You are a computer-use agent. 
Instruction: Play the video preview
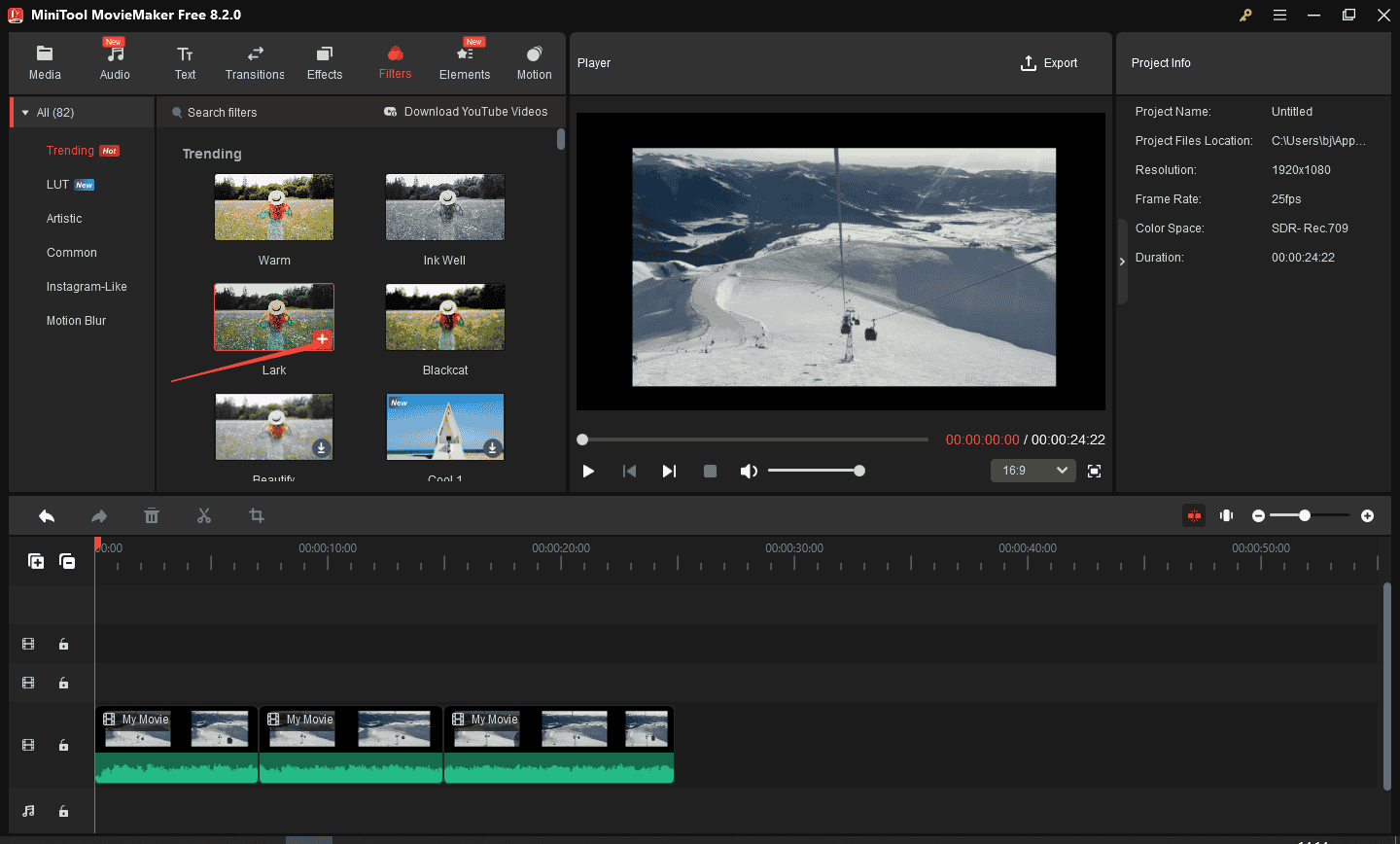[x=588, y=471]
